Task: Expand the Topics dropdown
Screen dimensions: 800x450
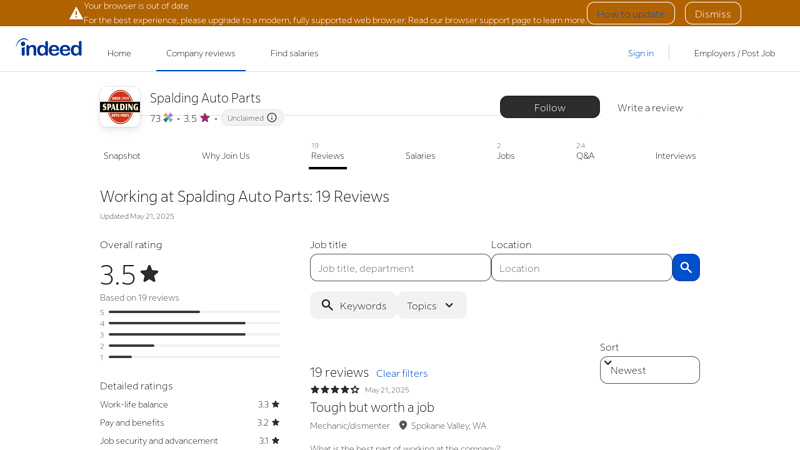Action: [431, 305]
